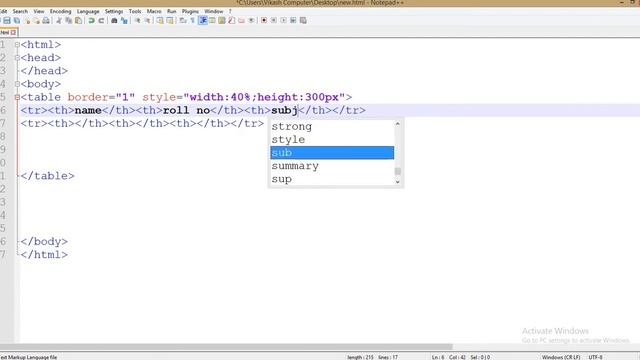This screenshot has width=640, height=360.
Task: Open the Search menu
Action: coord(20,11)
